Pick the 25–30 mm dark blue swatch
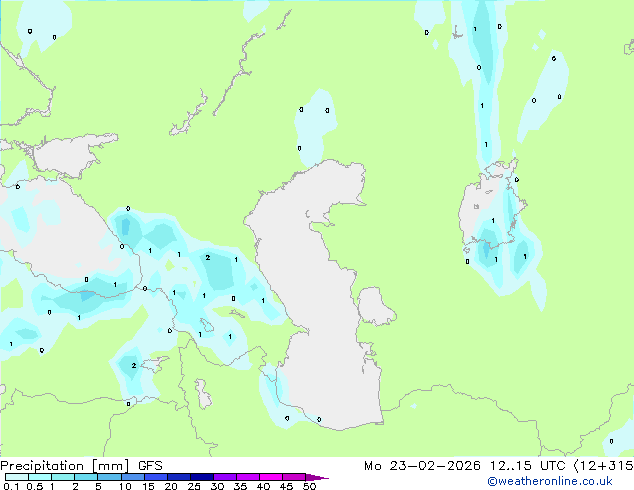Viewport: 634px width, 490px height. [x=202, y=477]
